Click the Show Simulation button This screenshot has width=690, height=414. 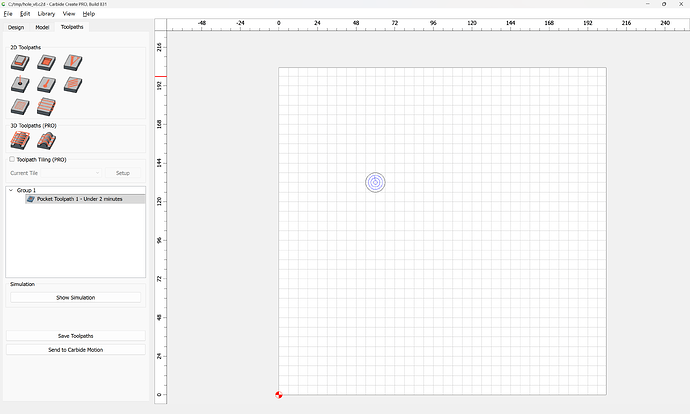tap(76, 297)
